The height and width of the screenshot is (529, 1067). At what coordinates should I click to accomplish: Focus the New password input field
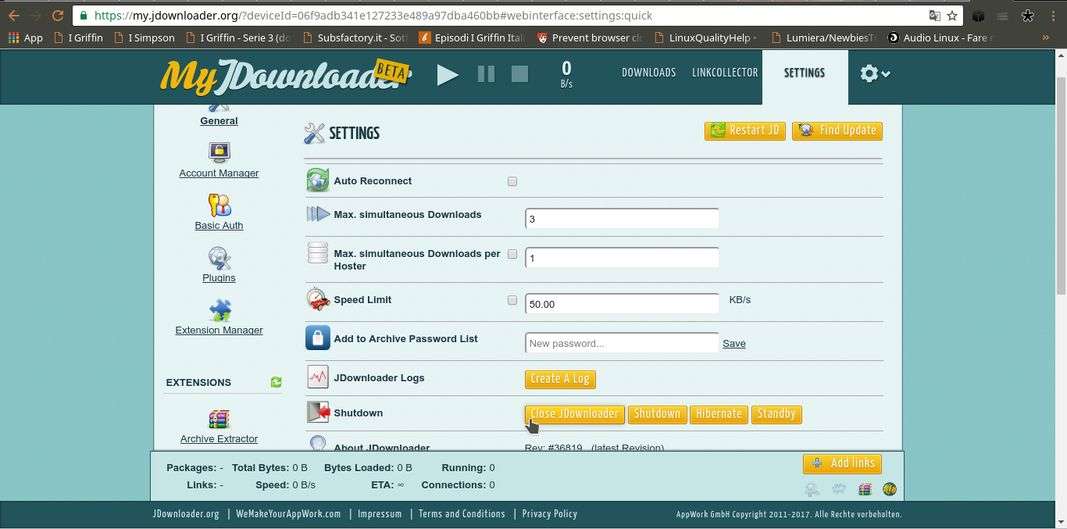pyautogui.click(x=621, y=343)
